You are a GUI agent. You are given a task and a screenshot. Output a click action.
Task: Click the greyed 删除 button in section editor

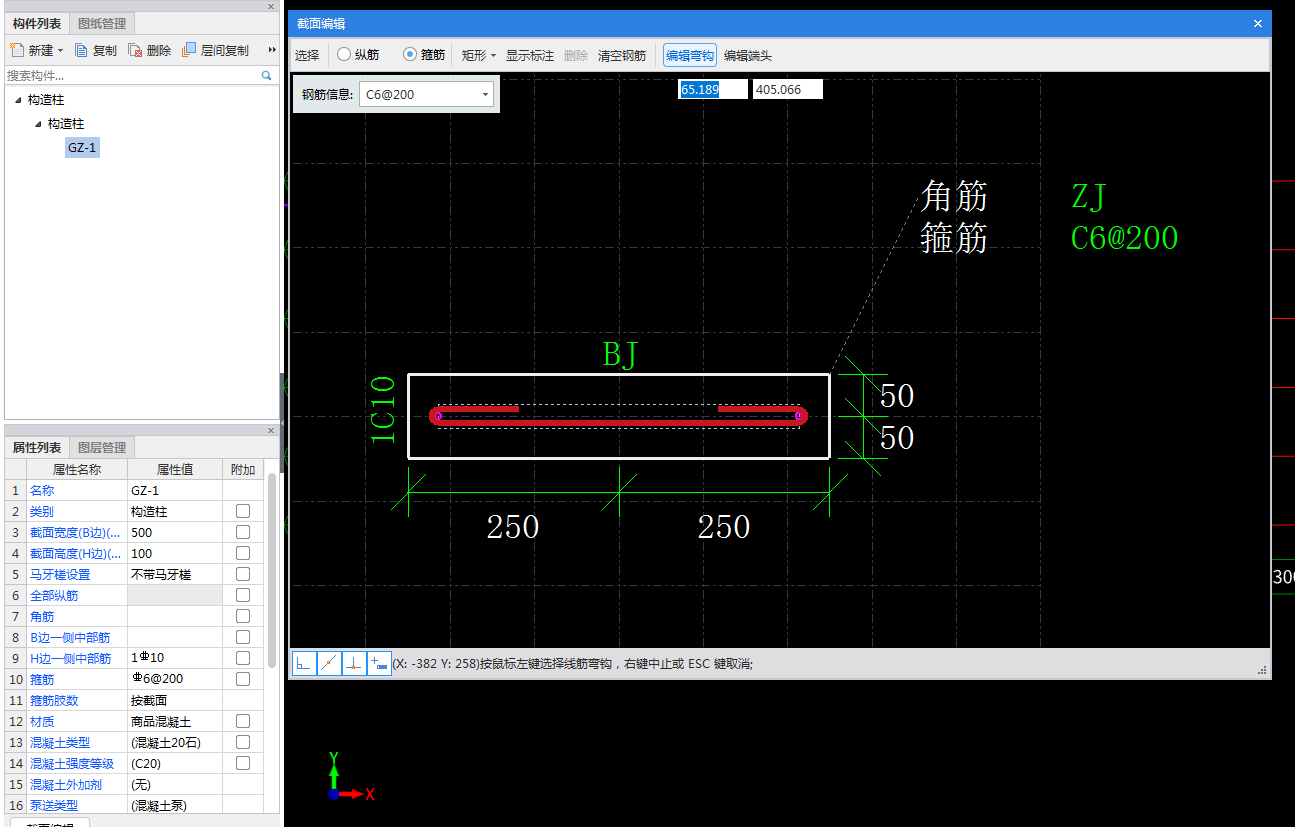tap(576, 56)
